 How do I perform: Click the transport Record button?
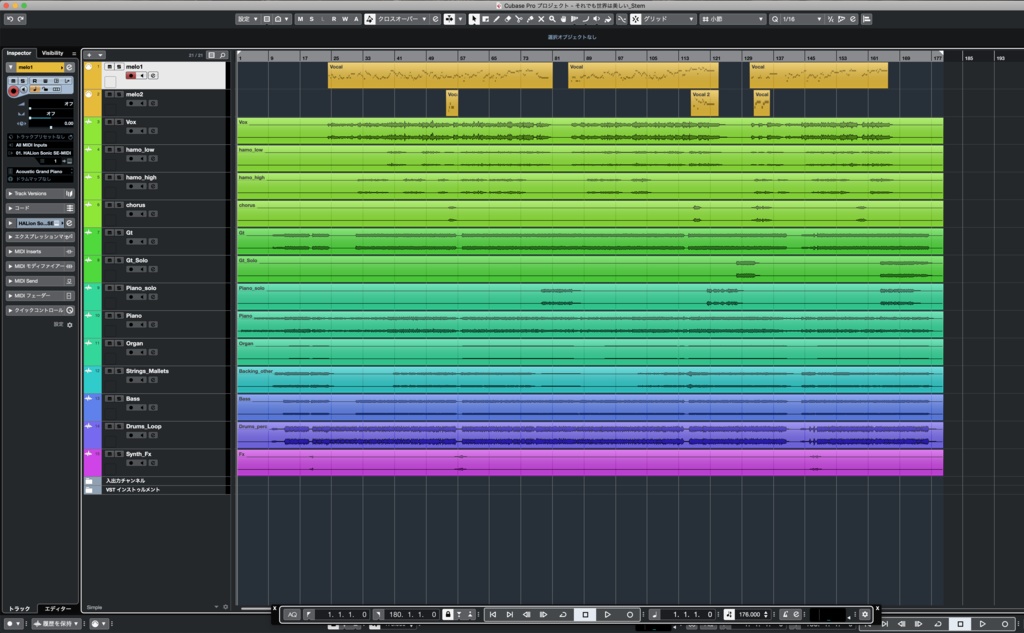[x=630, y=614]
